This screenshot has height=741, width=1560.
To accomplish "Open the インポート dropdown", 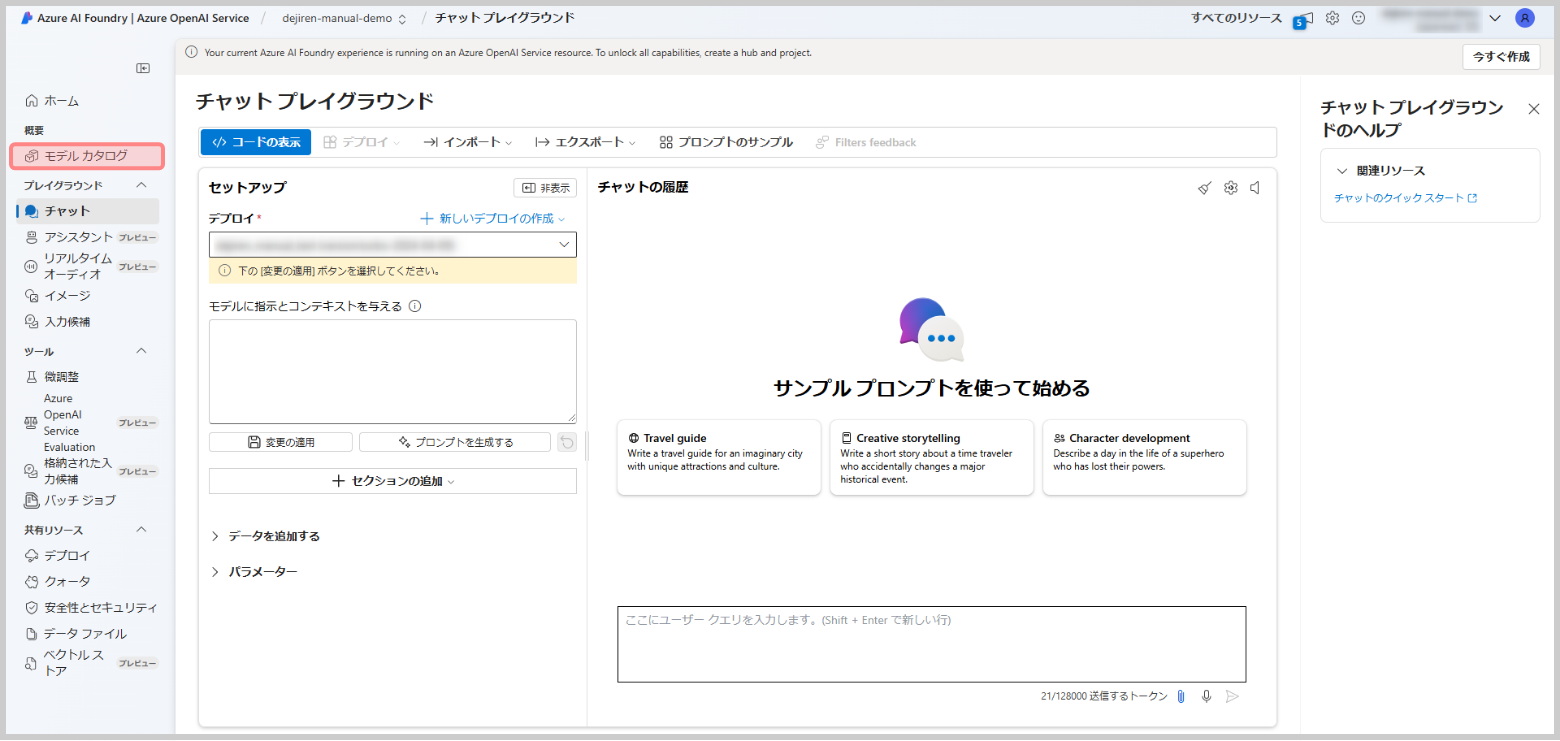I will point(467,142).
